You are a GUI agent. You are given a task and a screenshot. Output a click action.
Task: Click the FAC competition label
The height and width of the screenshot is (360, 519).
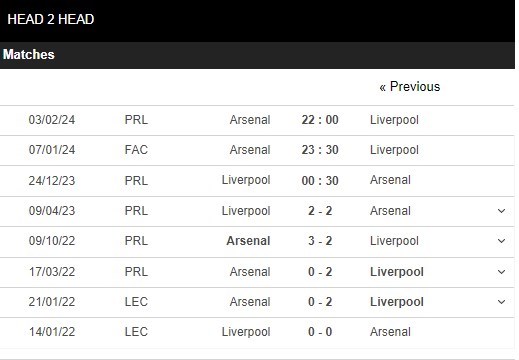(136, 150)
